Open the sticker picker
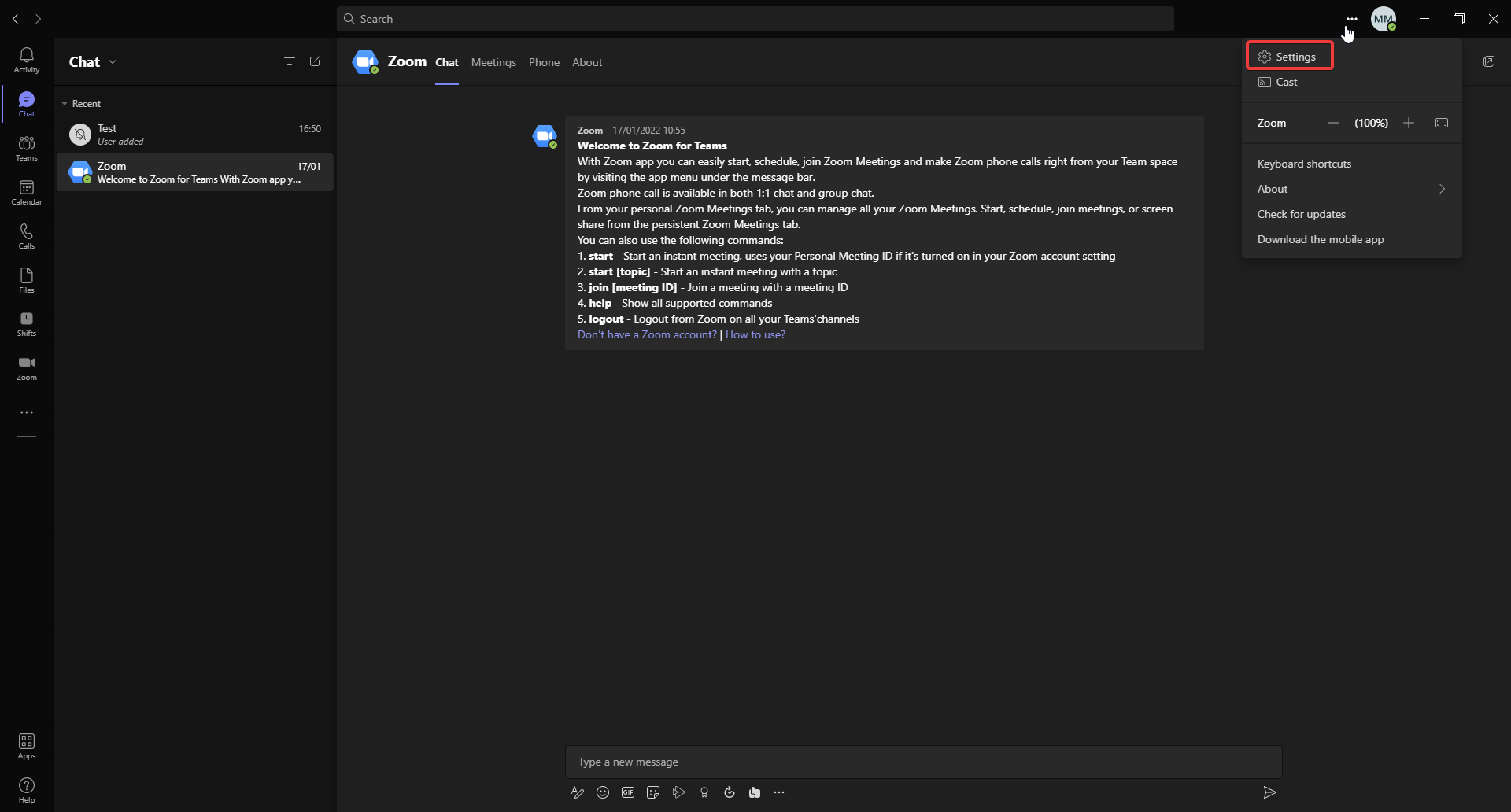 [x=653, y=792]
